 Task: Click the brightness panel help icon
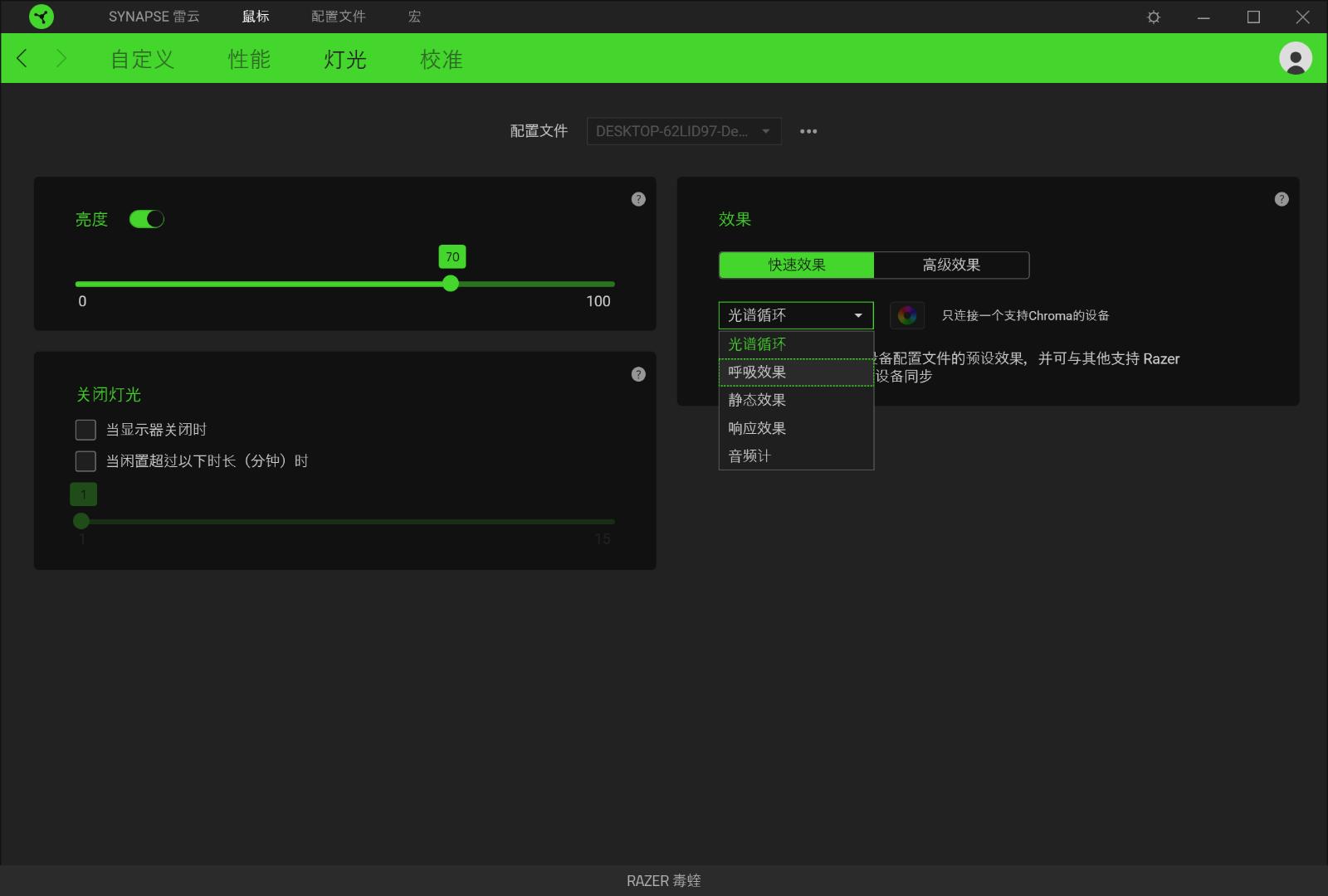click(638, 199)
